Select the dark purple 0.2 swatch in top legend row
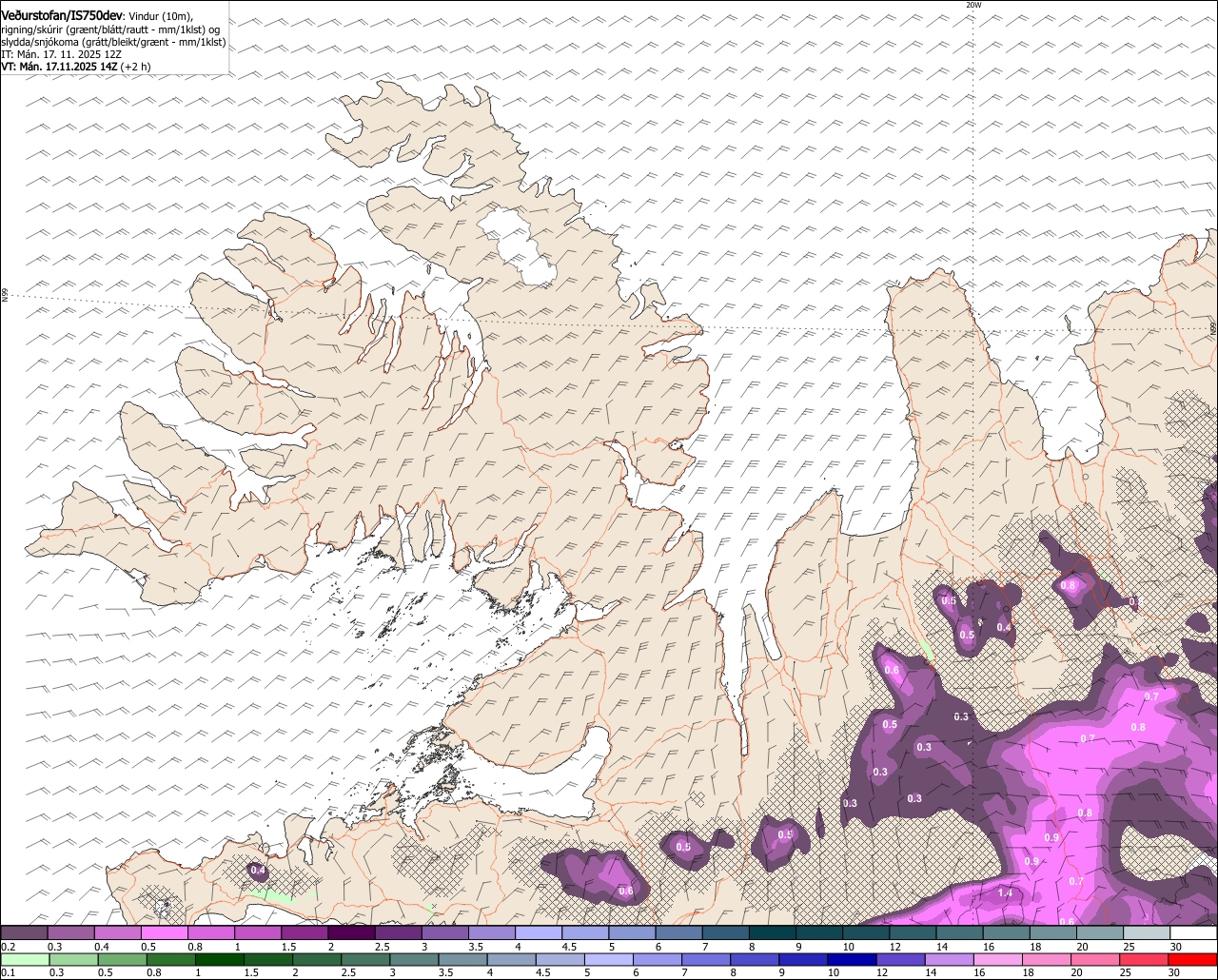The width and height of the screenshot is (1218, 980). tap(24, 932)
